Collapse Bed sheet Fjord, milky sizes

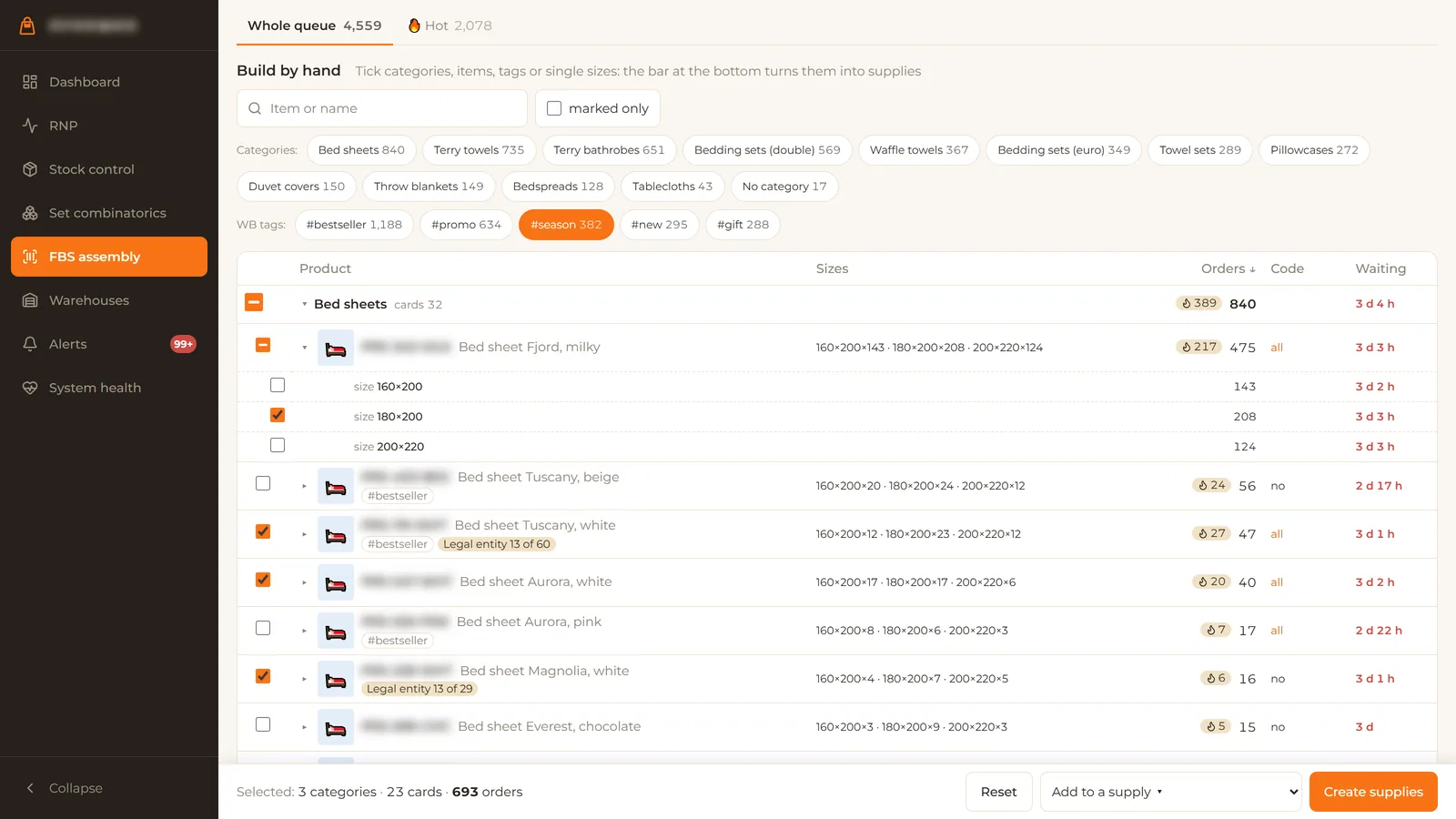(305, 348)
